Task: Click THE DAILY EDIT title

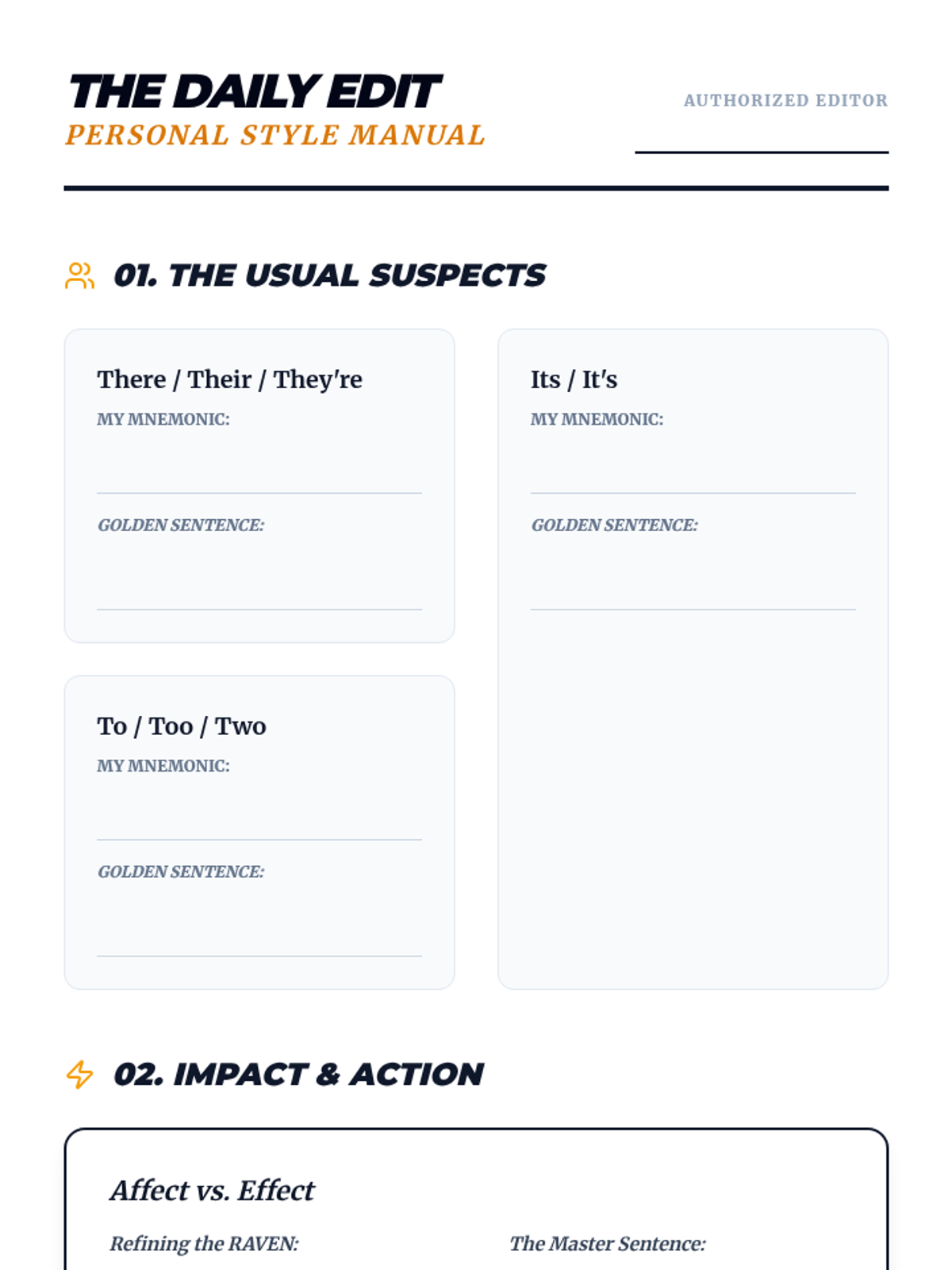Action: (254, 91)
